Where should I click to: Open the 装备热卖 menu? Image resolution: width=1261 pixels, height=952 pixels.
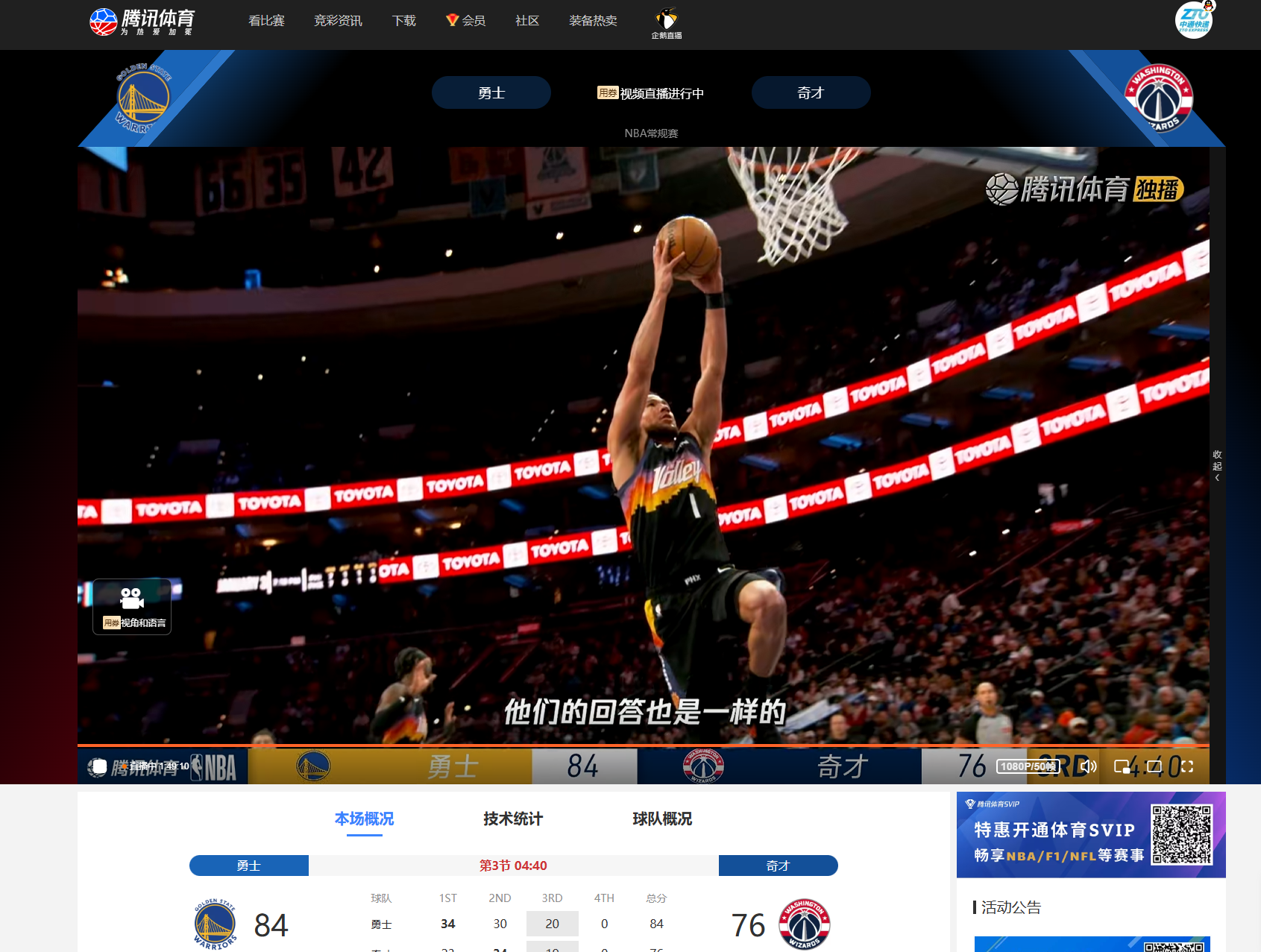click(x=593, y=21)
